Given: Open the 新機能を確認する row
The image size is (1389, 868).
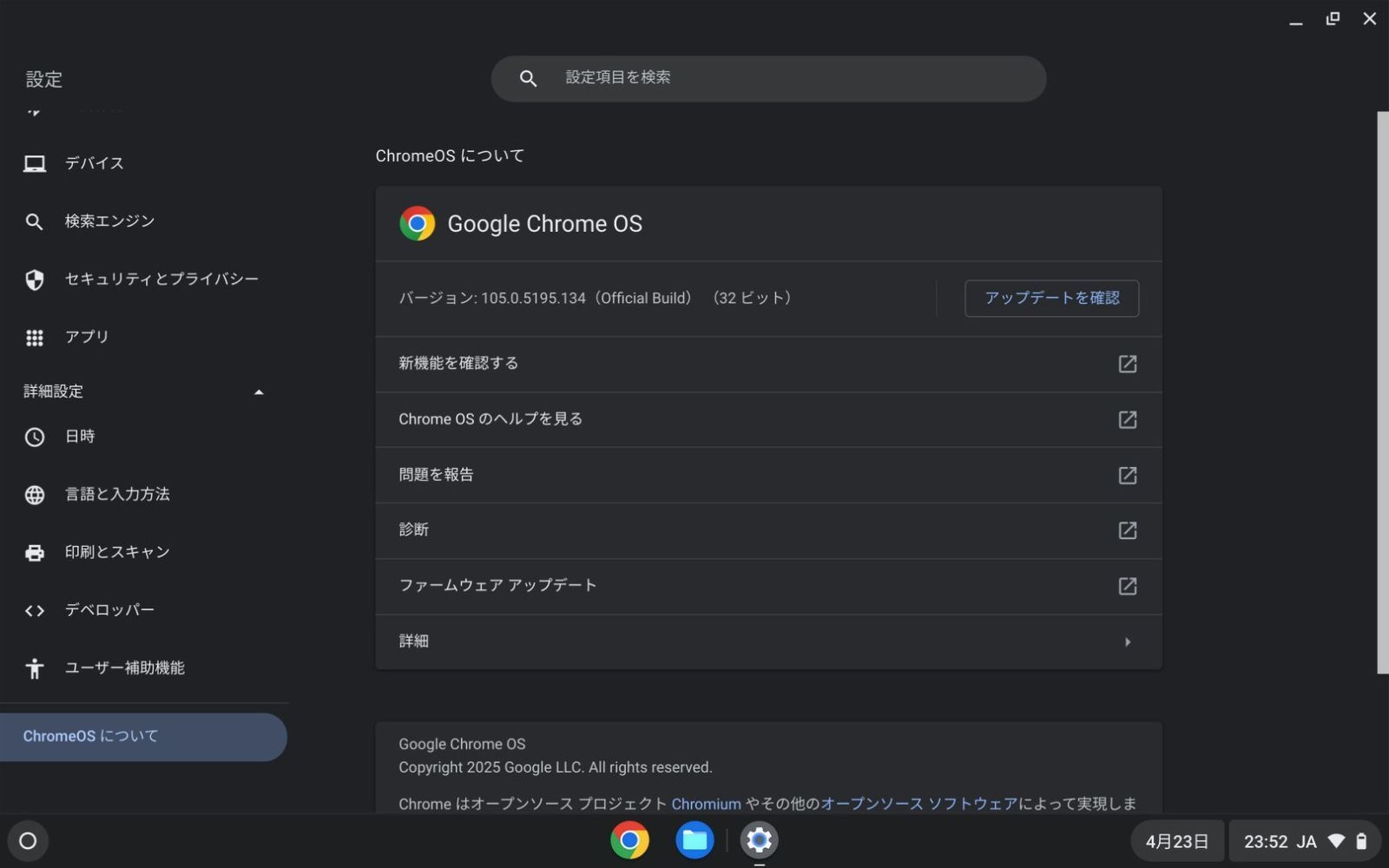Looking at the screenshot, I should pyautogui.click(x=768, y=364).
